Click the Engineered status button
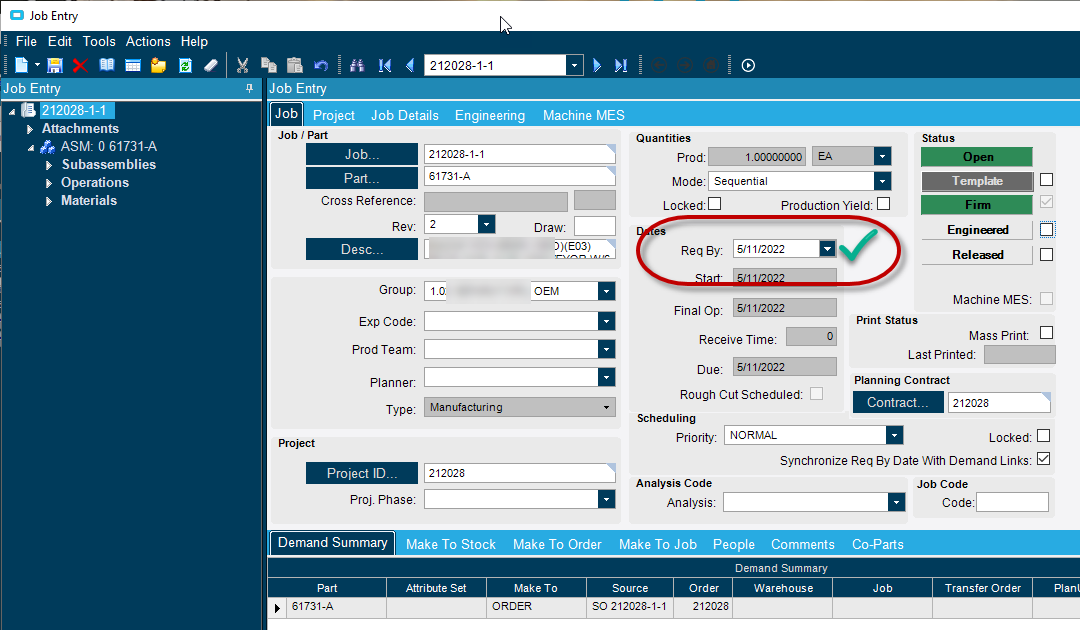 [977, 230]
